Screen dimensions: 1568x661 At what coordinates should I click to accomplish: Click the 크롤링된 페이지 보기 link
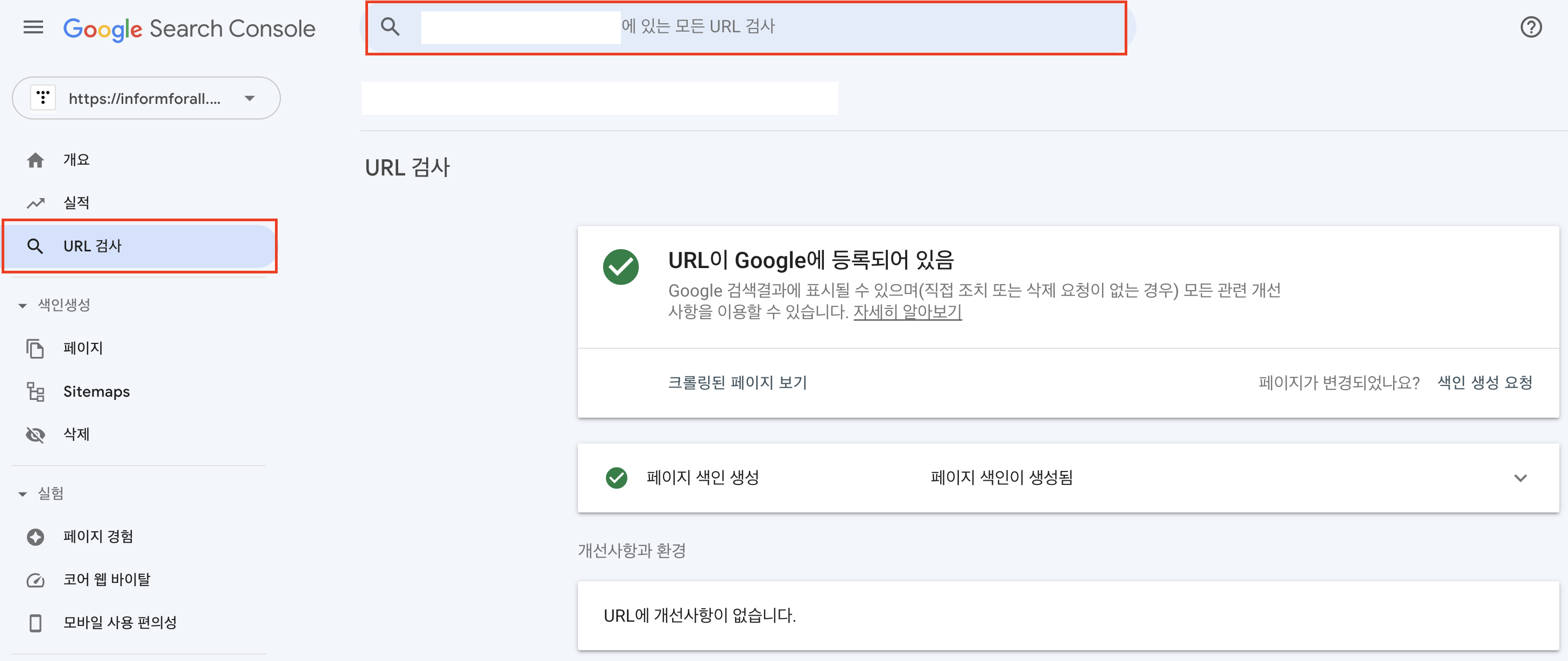[x=737, y=383]
